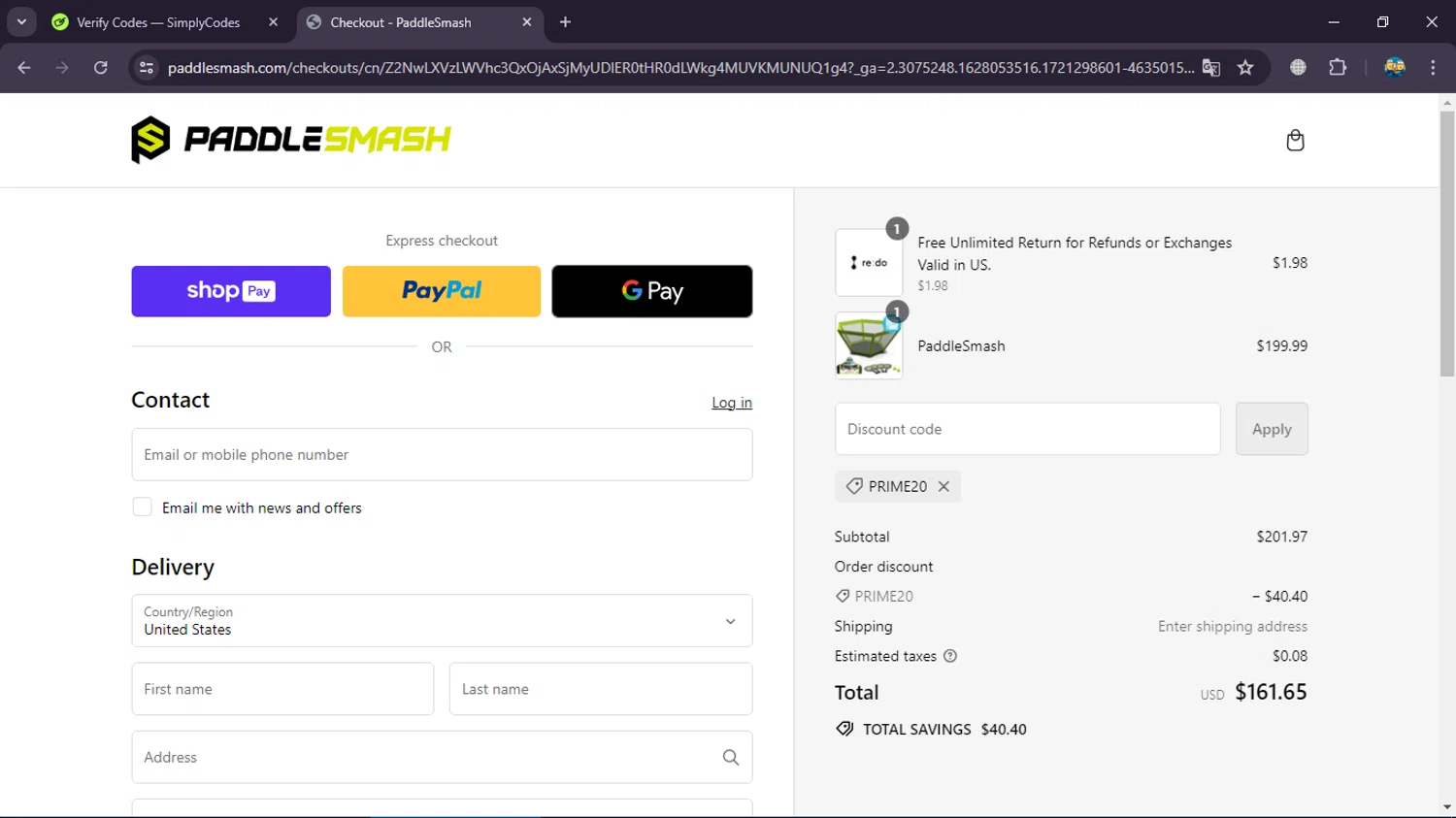Focus the Email or mobile phone number field
Viewport: 1456px width, 818px height.
click(442, 455)
